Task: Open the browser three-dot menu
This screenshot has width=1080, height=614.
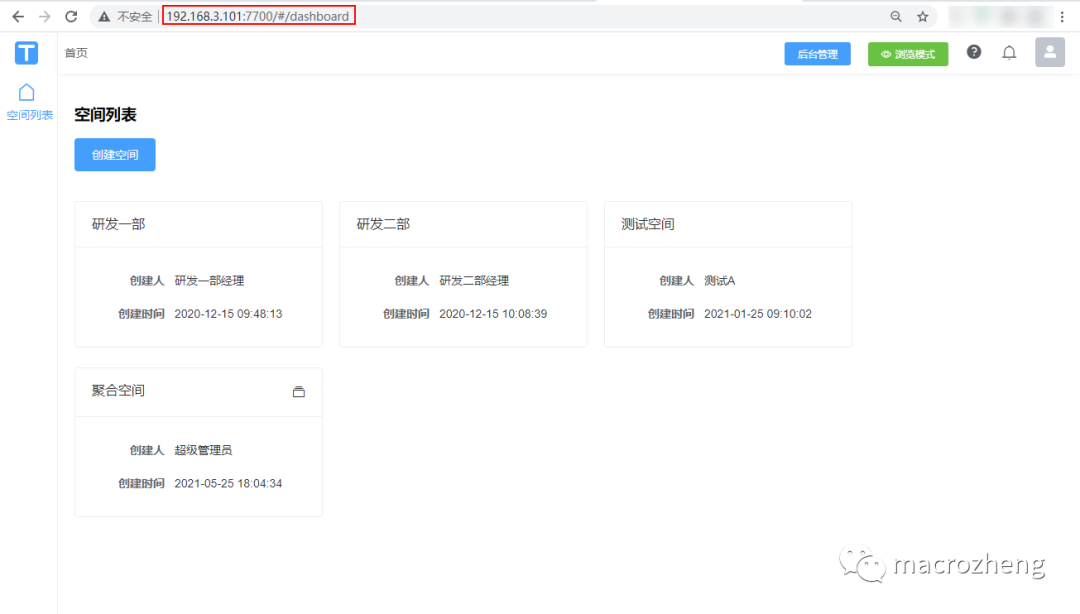Action: tap(1062, 17)
